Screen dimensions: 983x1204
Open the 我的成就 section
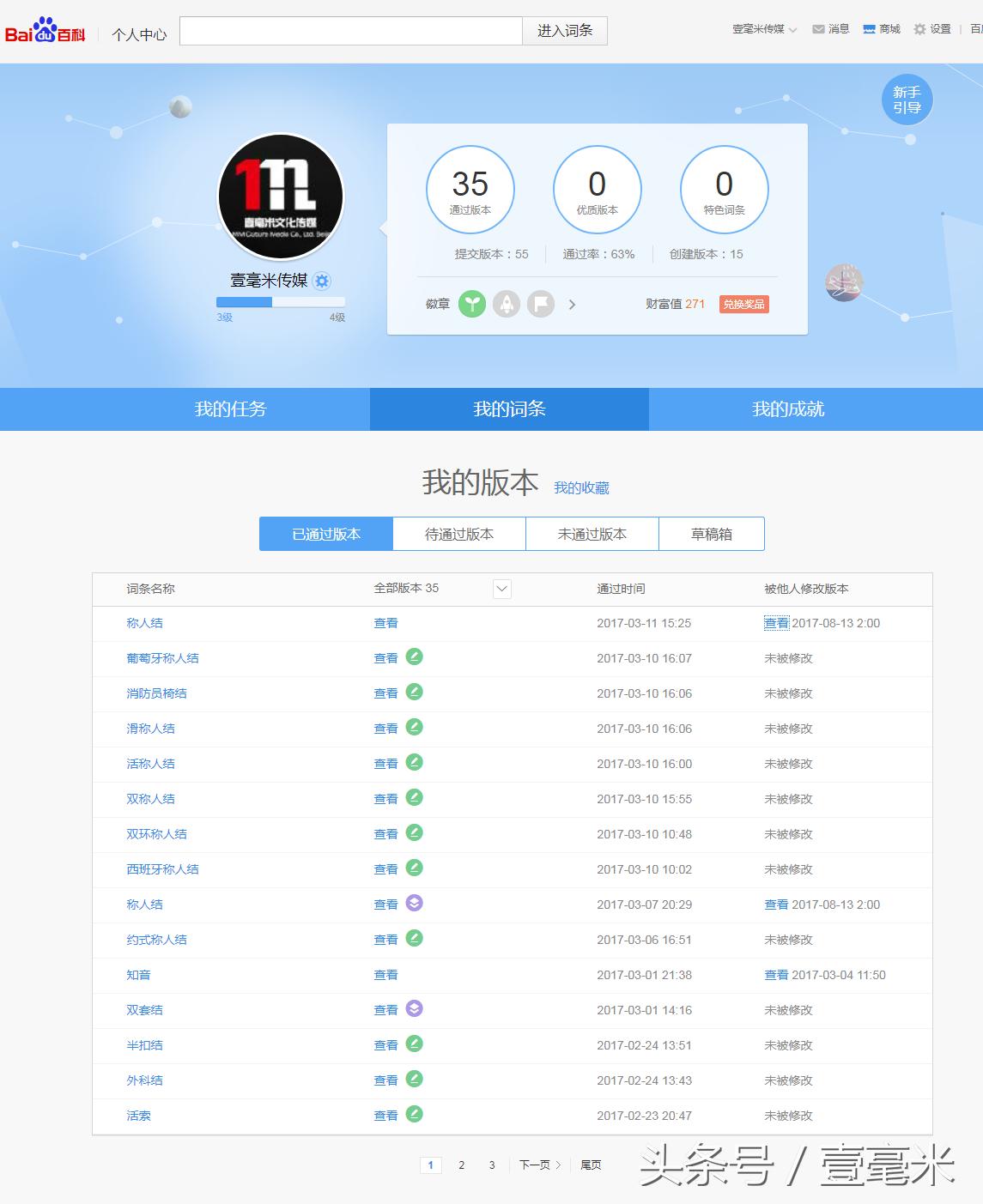tap(788, 409)
